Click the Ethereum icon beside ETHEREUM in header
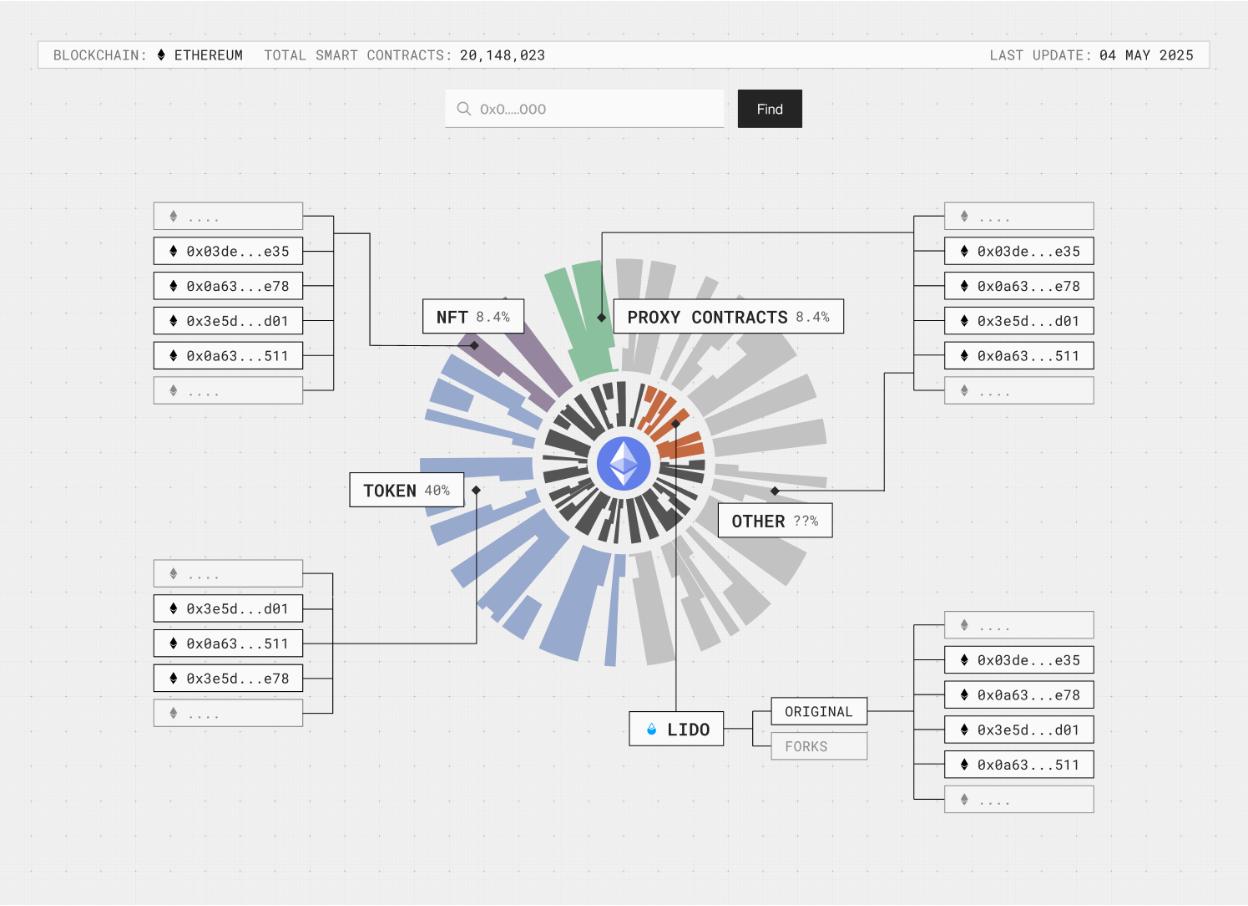 (x=162, y=55)
